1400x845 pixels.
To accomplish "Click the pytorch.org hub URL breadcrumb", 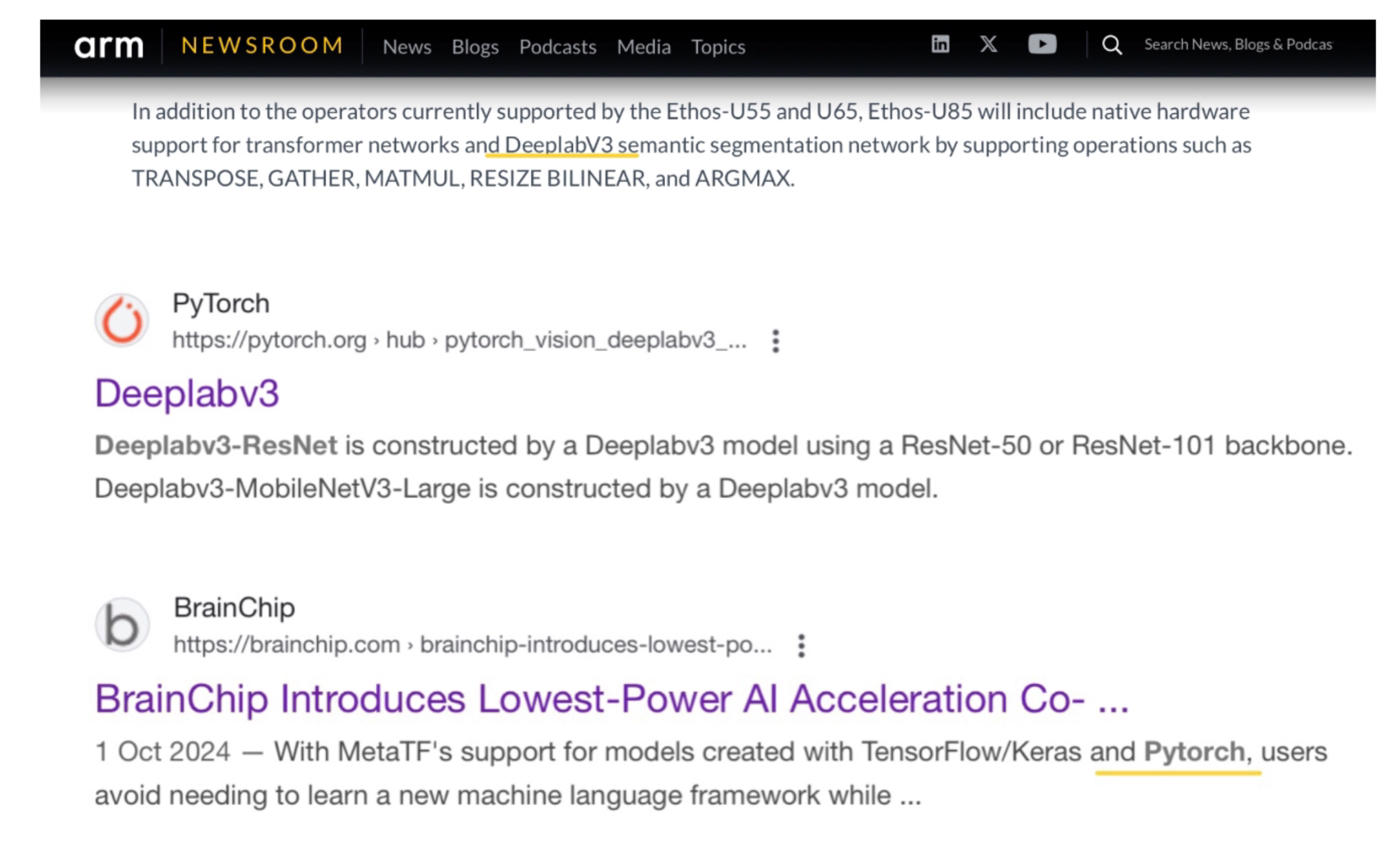I will 459,340.
